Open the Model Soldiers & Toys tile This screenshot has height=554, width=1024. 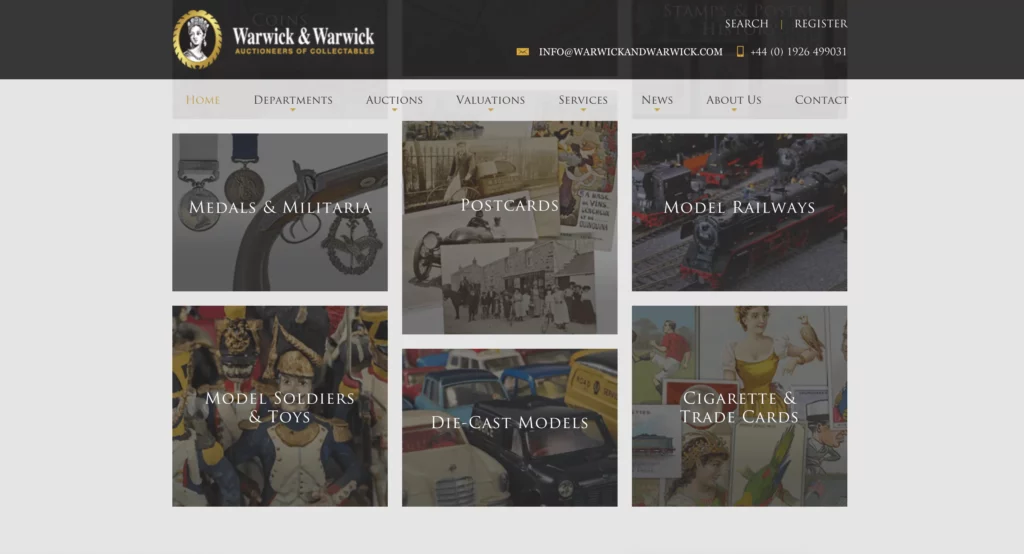tap(280, 406)
